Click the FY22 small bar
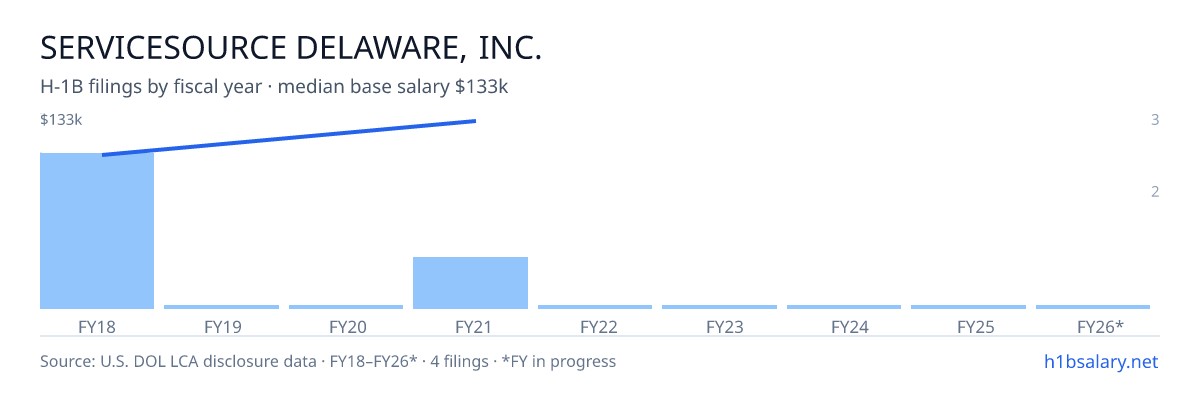The width and height of the screenshot is (1200, 400). [595, 307]
